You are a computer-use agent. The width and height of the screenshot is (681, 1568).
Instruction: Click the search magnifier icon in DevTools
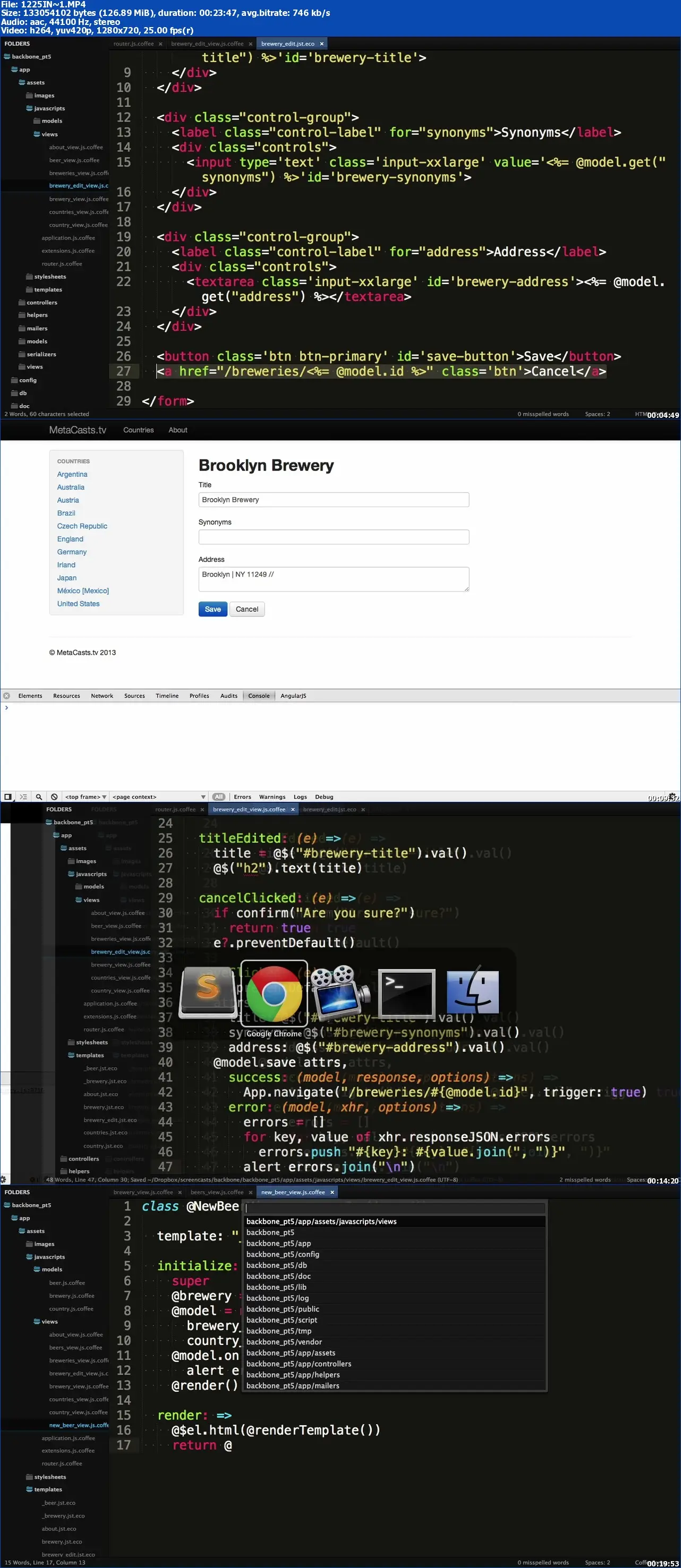39,797
